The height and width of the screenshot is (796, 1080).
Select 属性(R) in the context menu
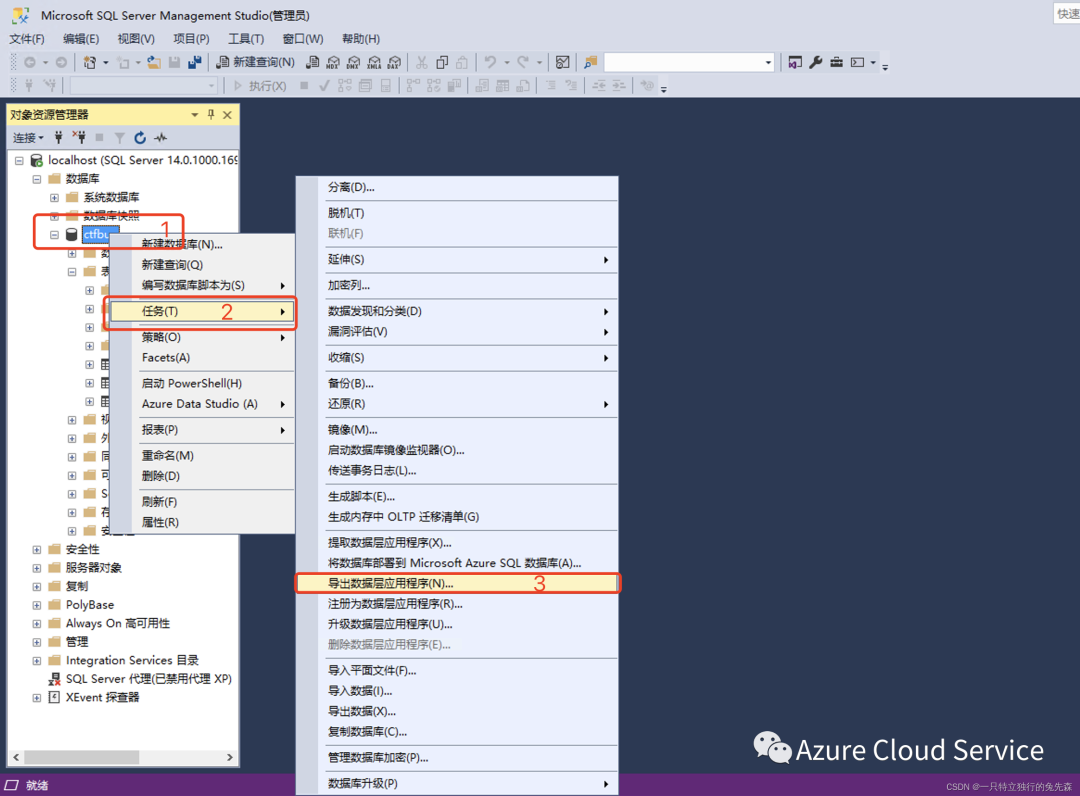pyautogui.click(x=202, y=523)
